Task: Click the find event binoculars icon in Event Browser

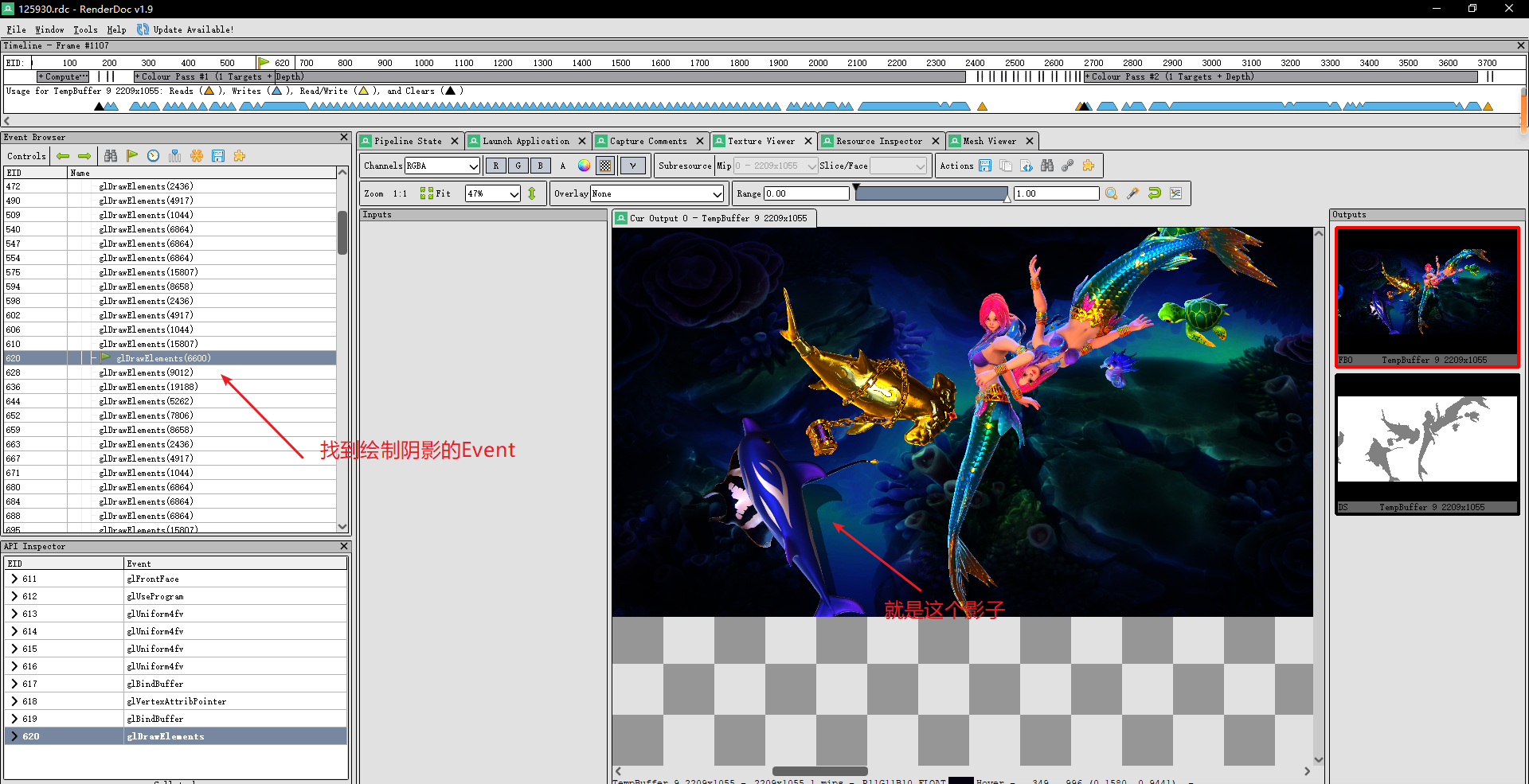Action: click(111, 156)
